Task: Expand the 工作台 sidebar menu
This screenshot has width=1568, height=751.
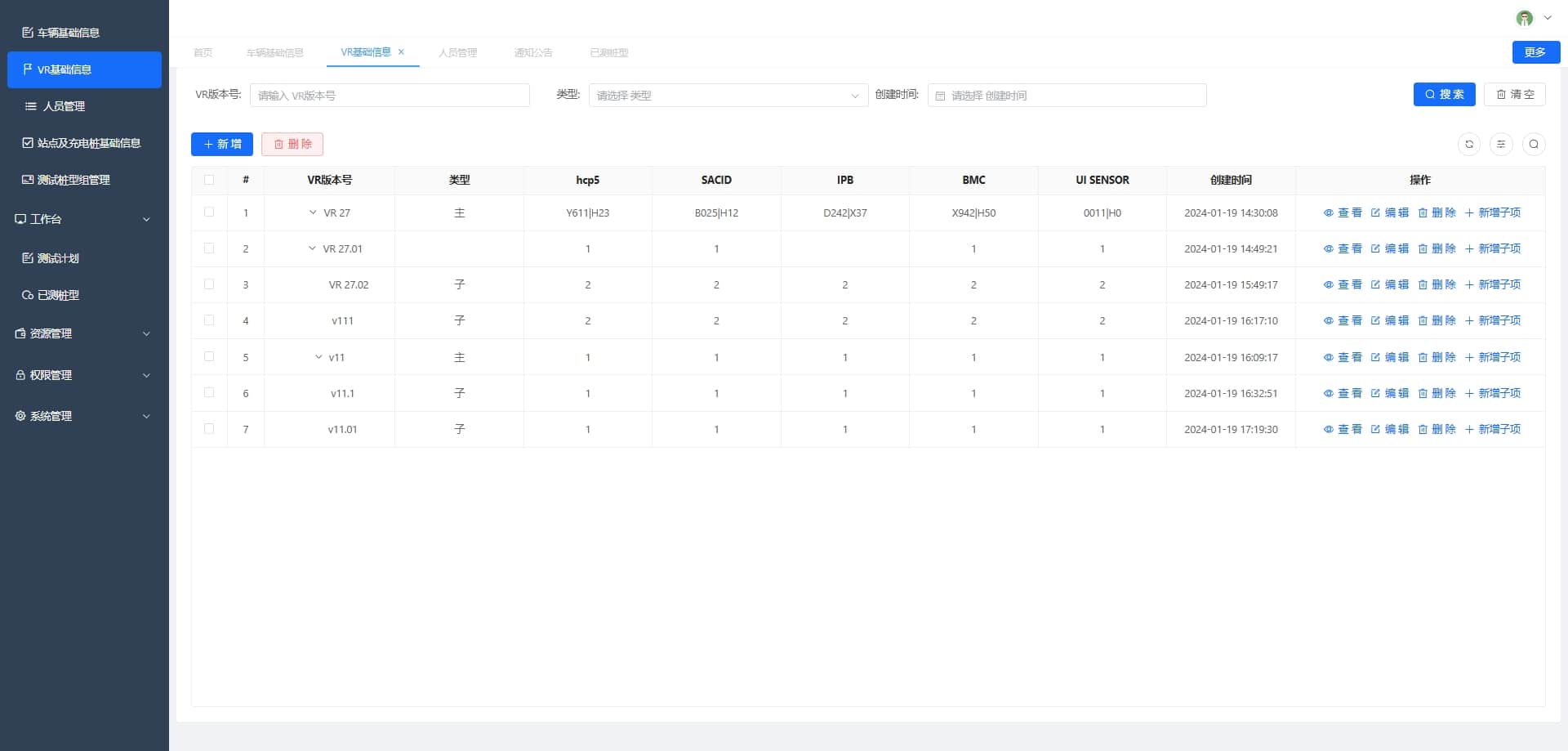Action: 84,219
